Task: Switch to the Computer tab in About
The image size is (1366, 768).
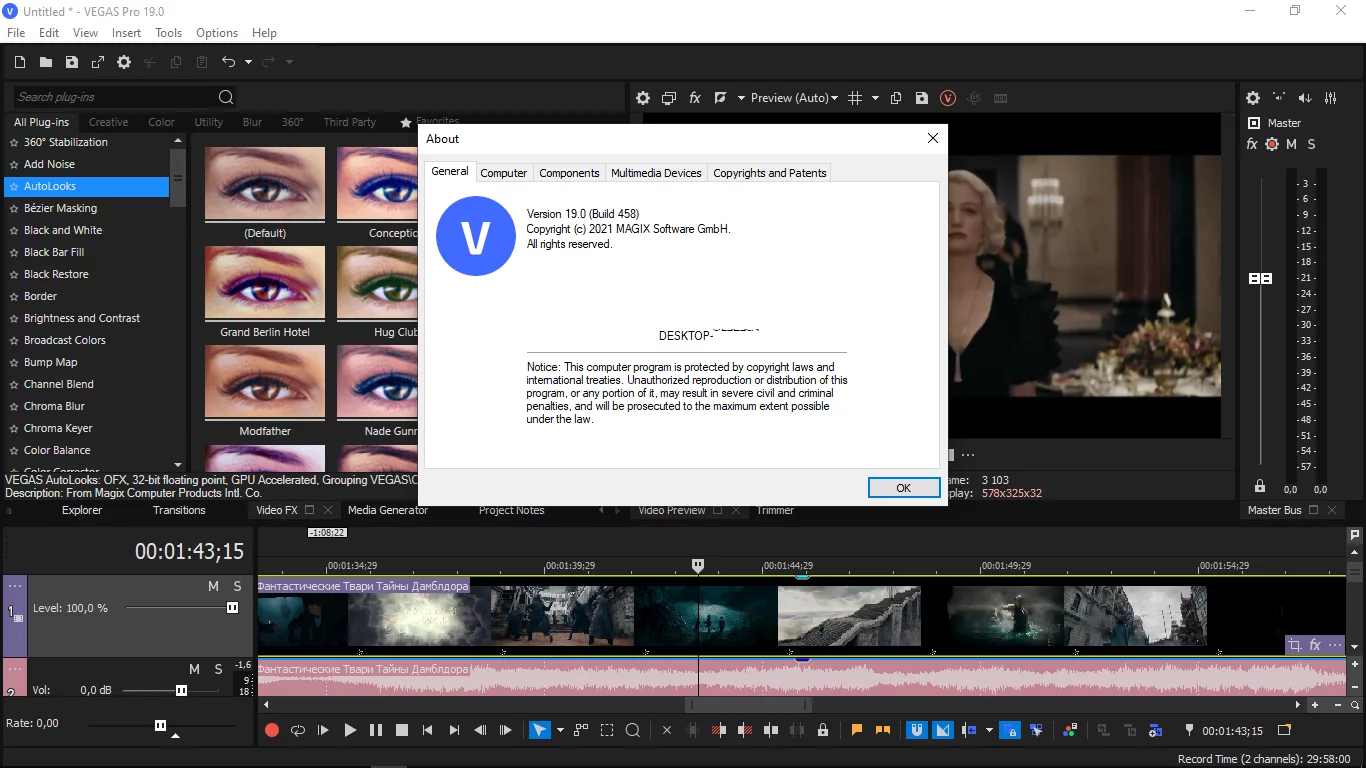Action: tap(503, 173)
